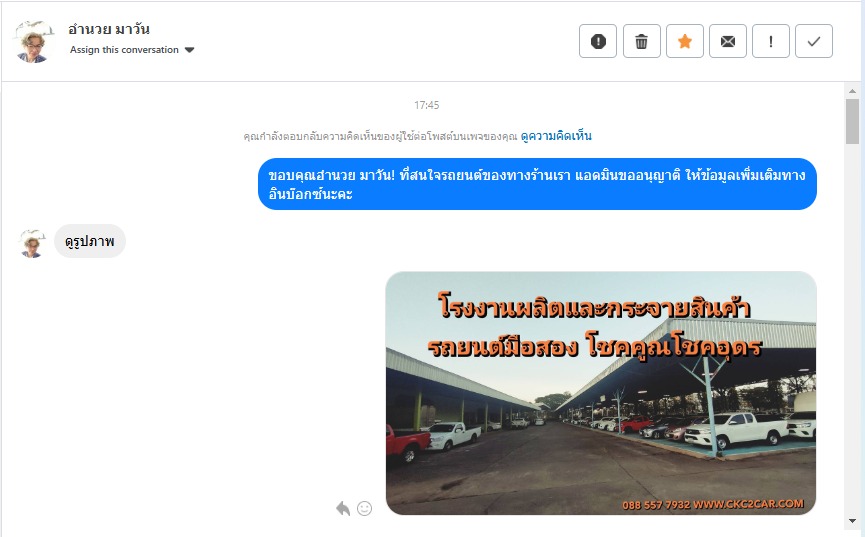Add emoji reaction with the smiley icon
Screen dimensions: 865x537
[365, 508]
